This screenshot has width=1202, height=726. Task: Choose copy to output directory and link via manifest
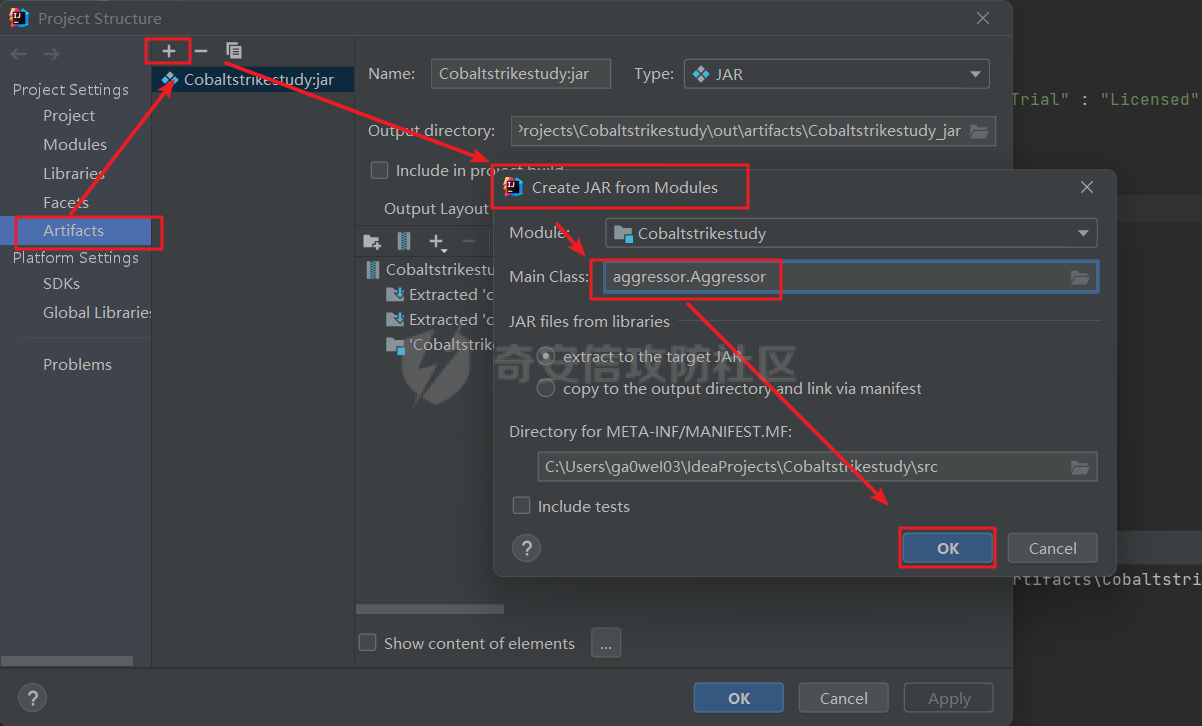[546, 388]
